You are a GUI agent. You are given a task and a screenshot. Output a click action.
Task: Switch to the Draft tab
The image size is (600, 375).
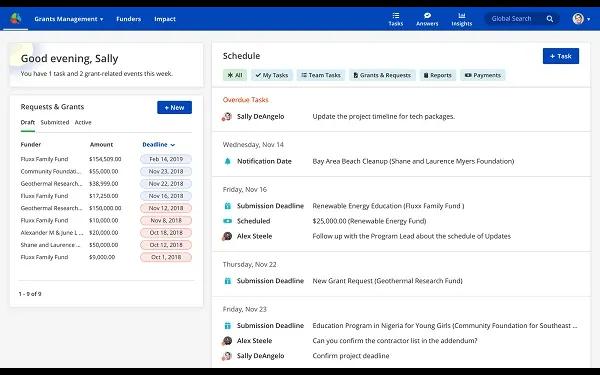tap(28, 122)
